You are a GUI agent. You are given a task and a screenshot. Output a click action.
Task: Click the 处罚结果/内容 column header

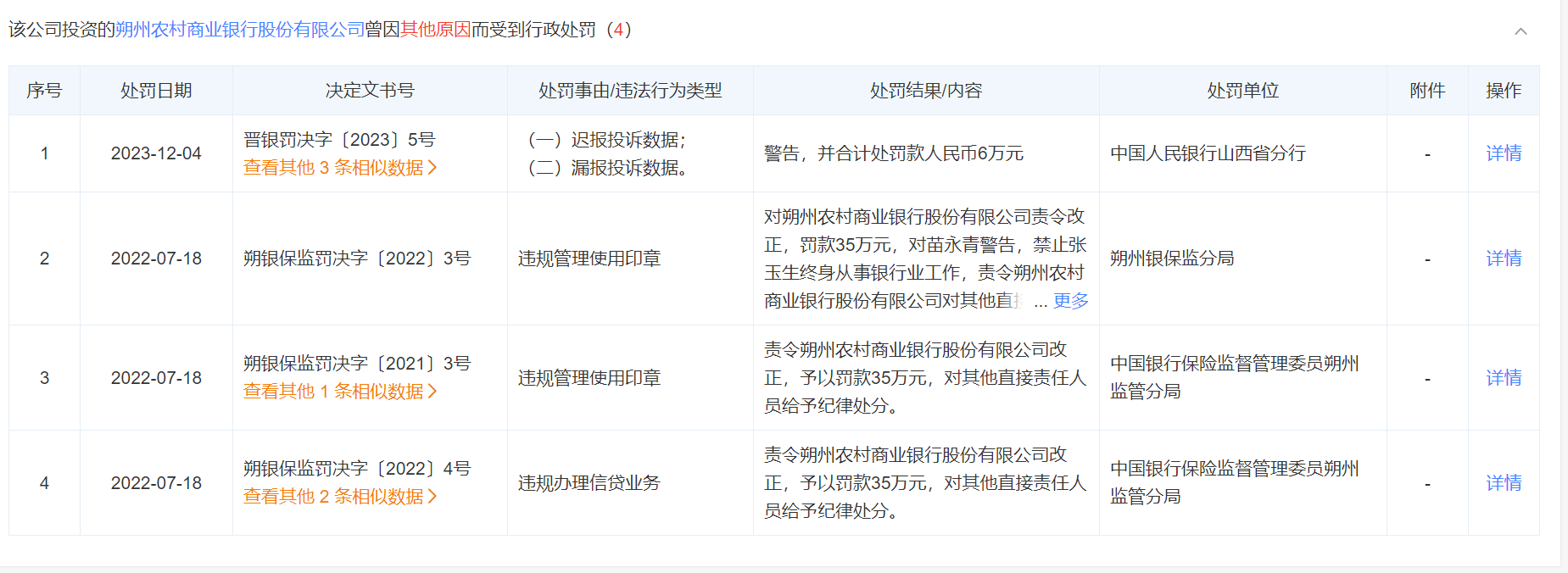coord(926,91)
